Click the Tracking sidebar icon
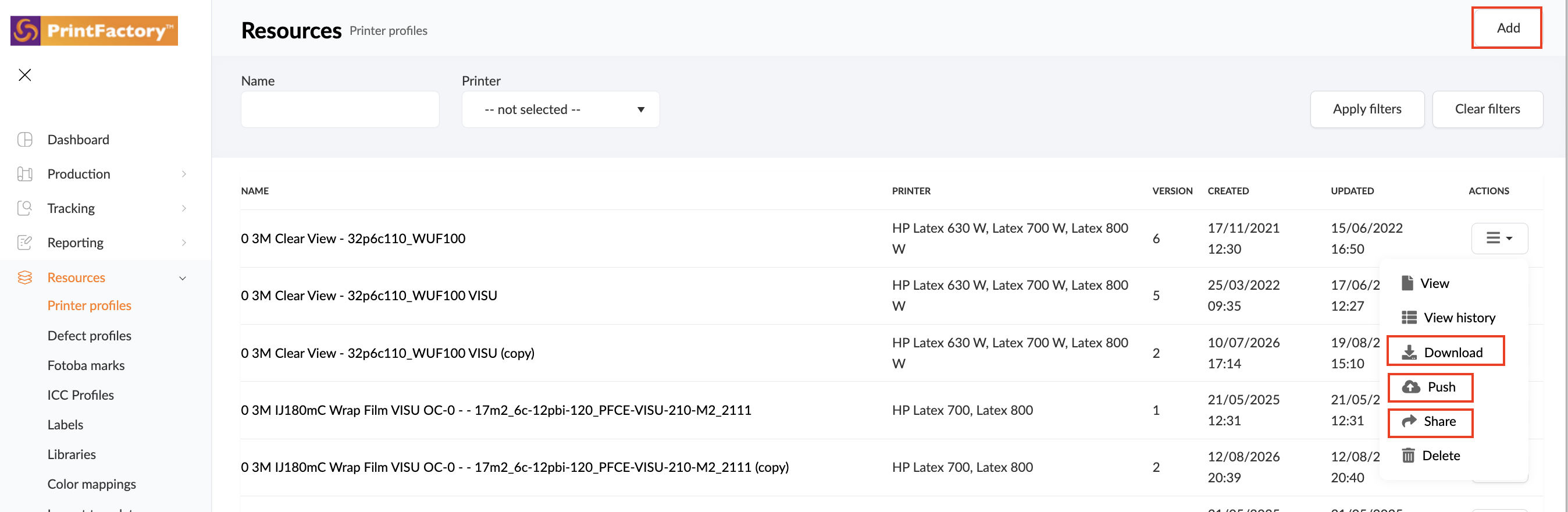The height and width of the screenshot is (512, 1568). click(25, 208)
